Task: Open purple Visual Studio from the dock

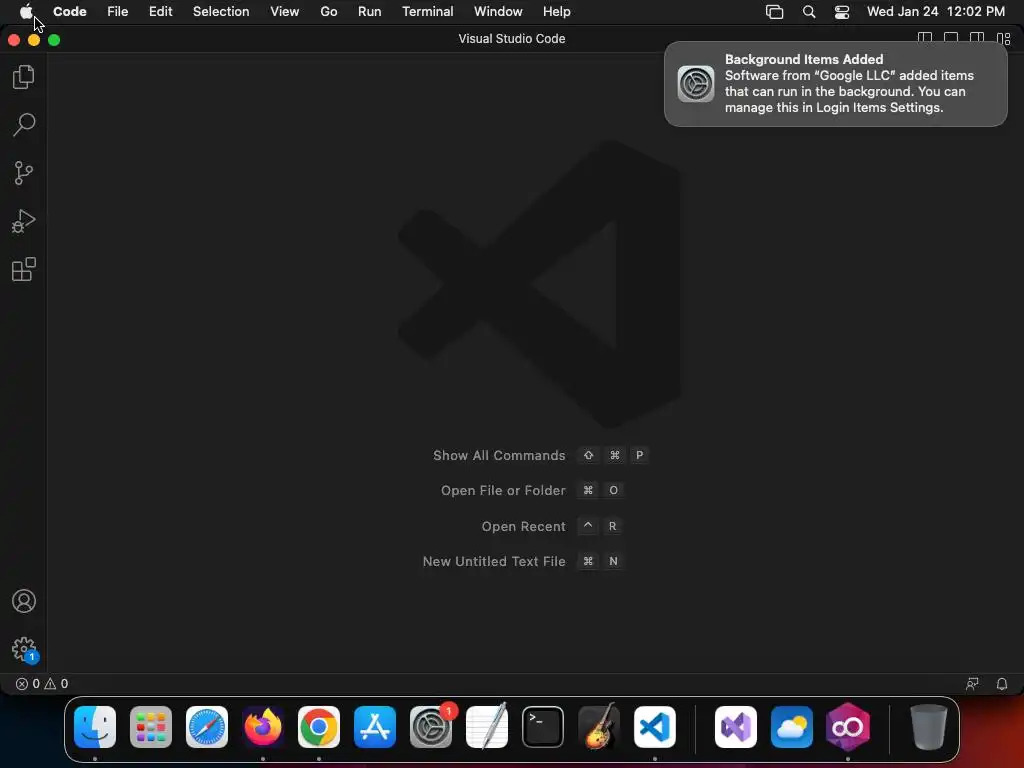Action: (736, 727)
